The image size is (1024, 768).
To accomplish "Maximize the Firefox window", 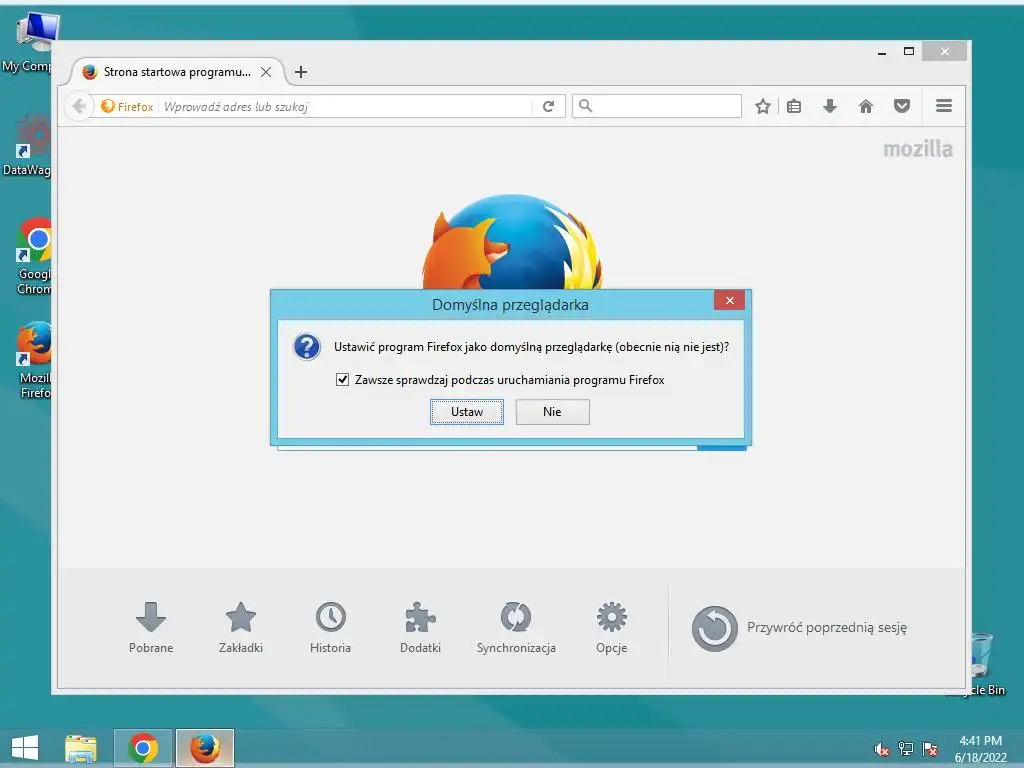I will coord(908,52).
